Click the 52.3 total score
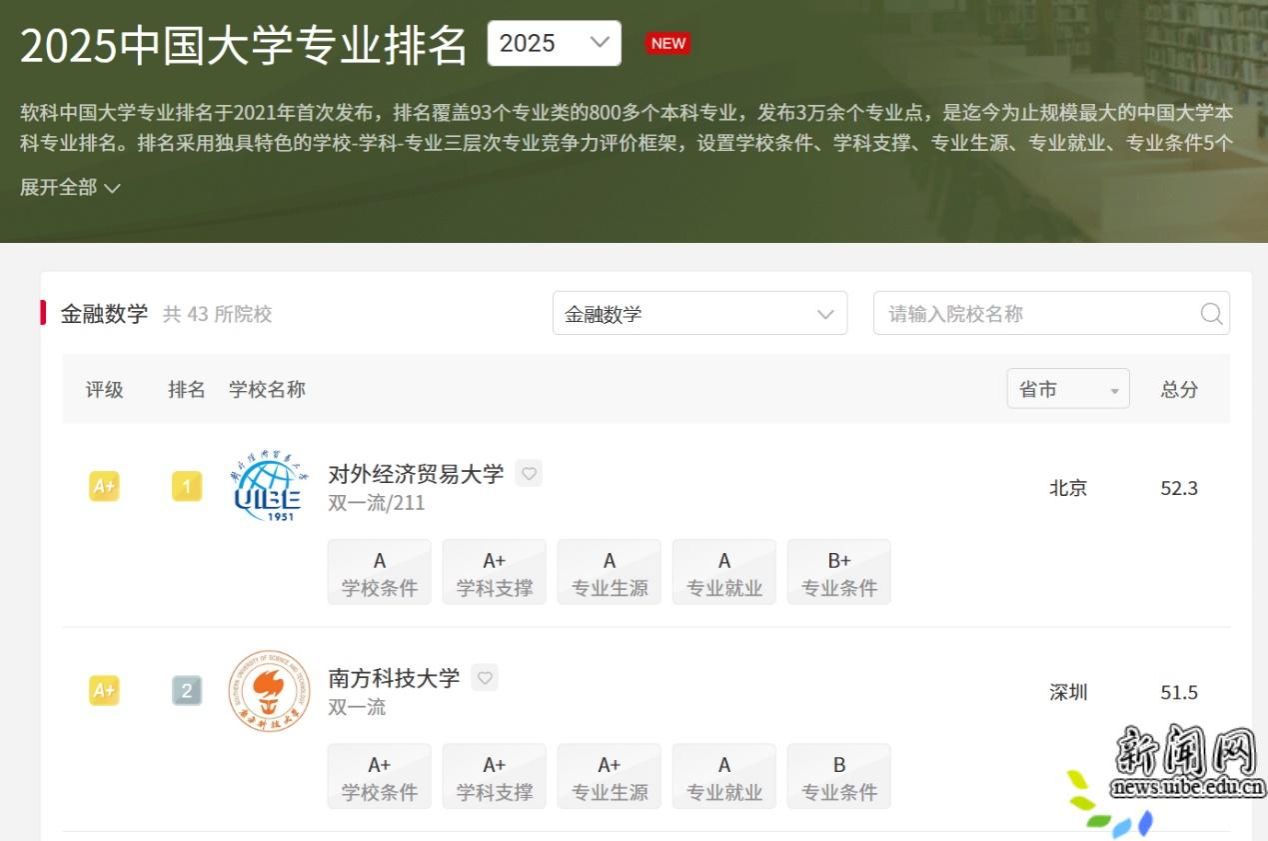Screen dimensions: 1268x841 pos(1179,489)
